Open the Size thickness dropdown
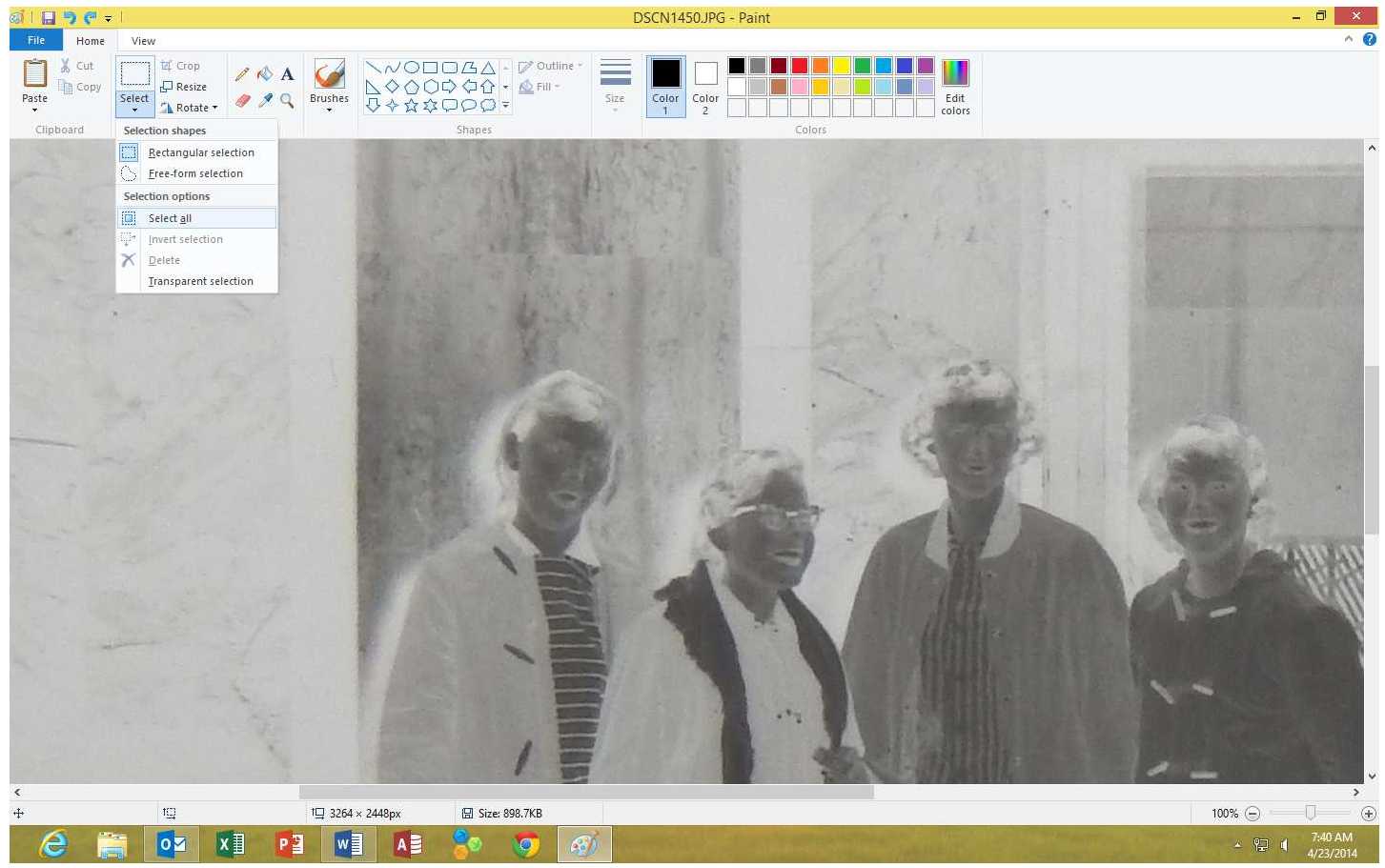1385x868 pixels. [615, 86]
